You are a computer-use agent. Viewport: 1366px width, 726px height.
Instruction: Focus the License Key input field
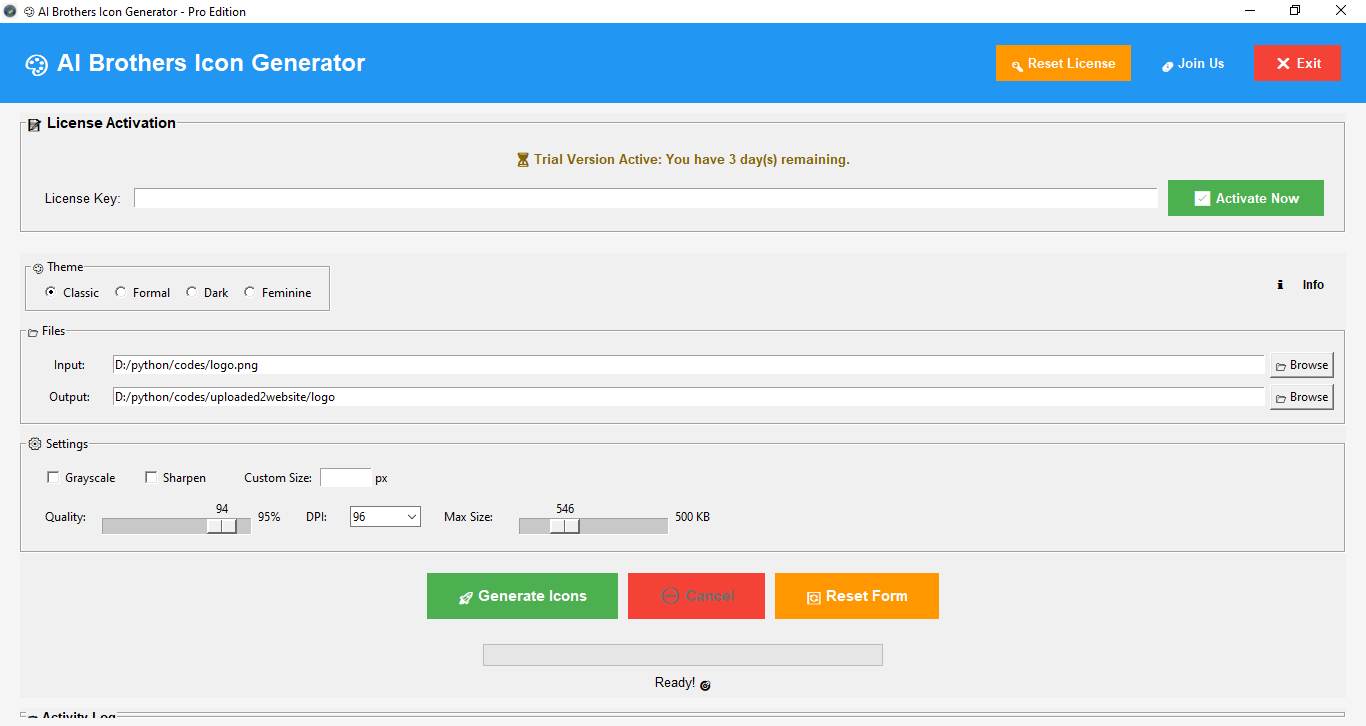tap(646, 198)
